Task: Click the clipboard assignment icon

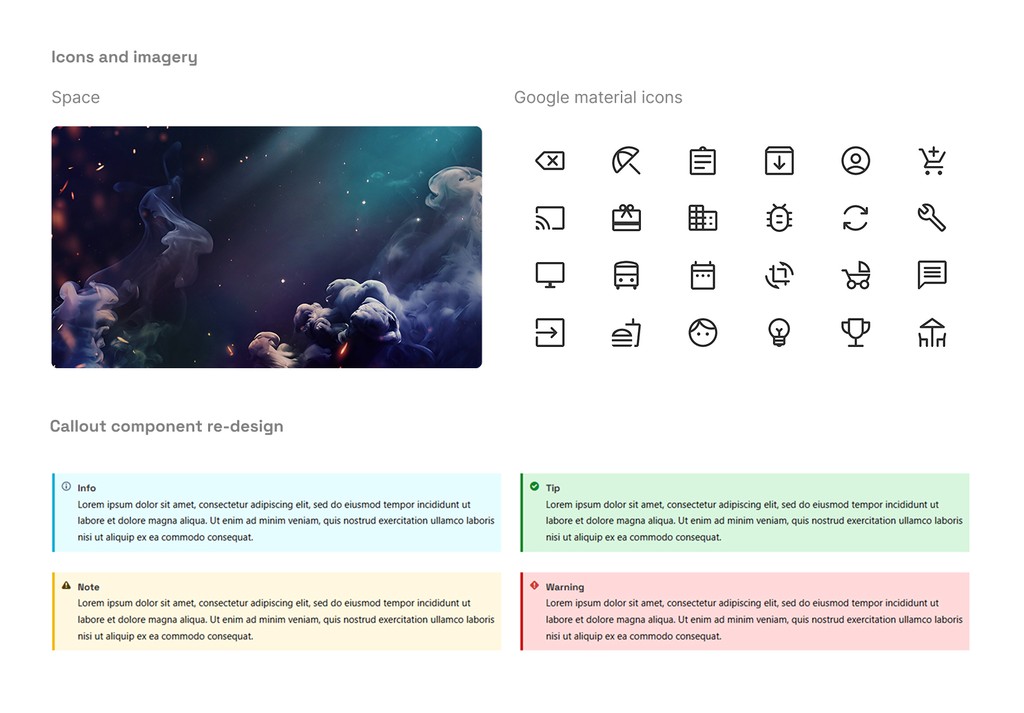Action: 703,161
